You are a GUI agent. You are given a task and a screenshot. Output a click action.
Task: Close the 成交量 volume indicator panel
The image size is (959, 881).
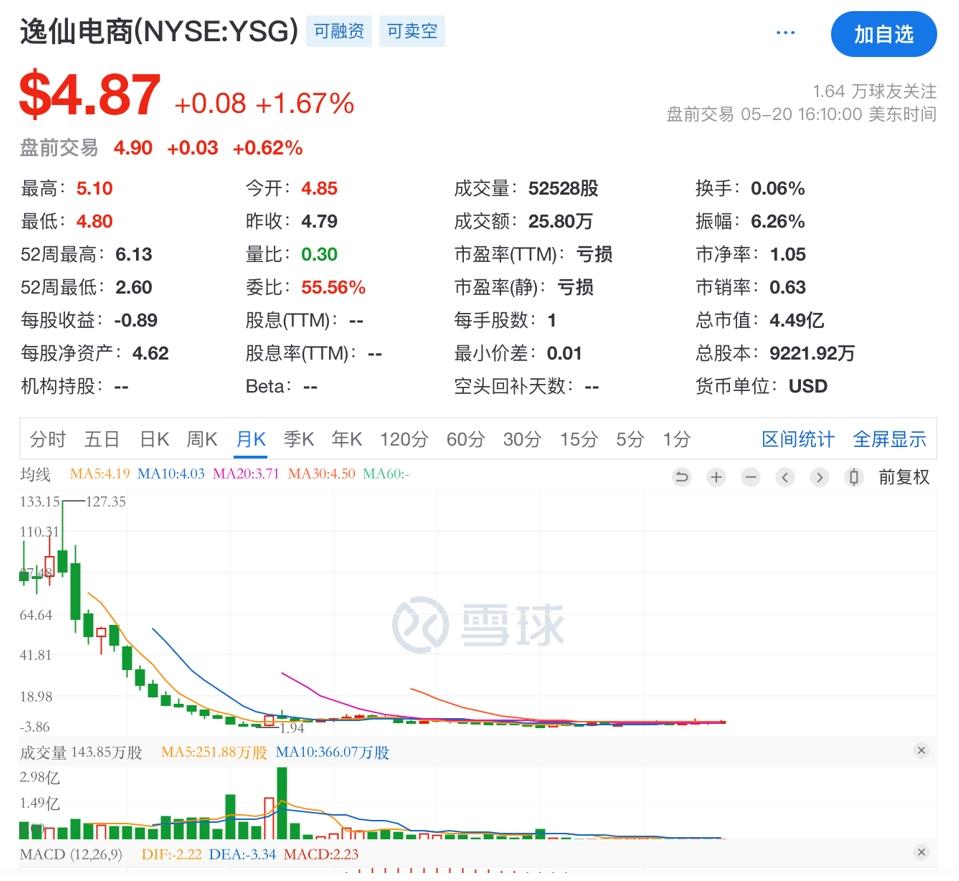(x=921, y=751)
